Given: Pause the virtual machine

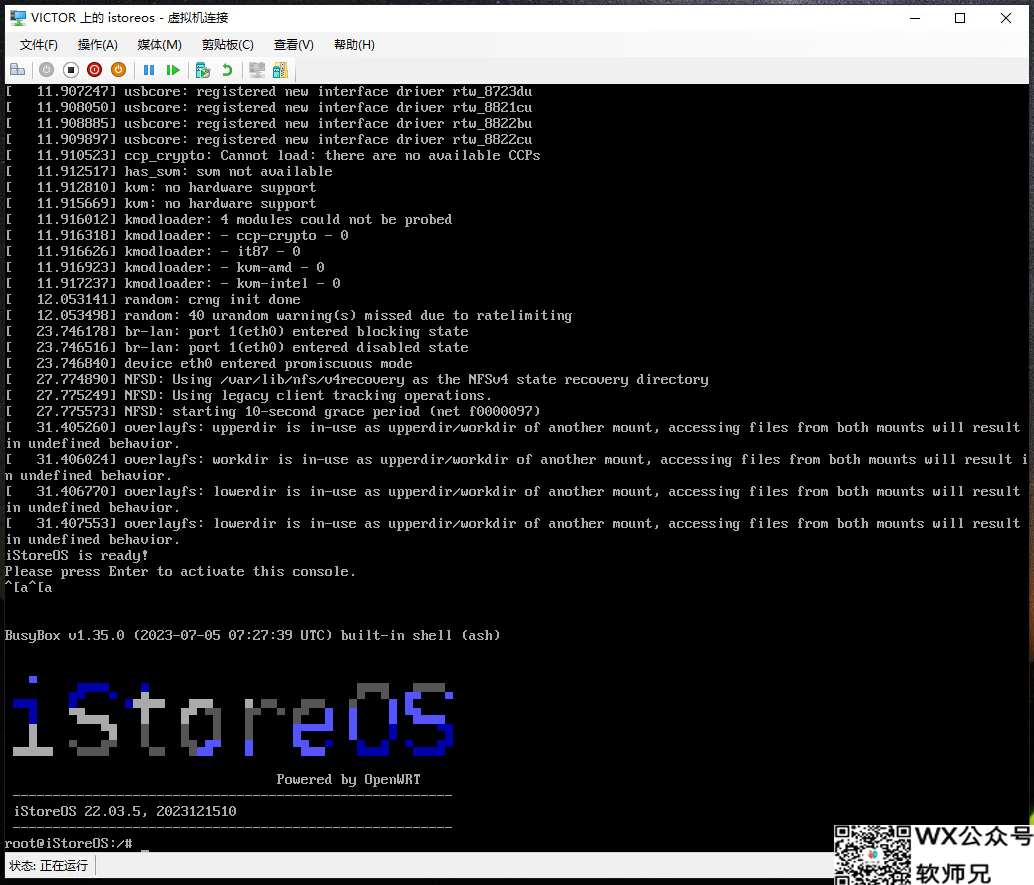Looking at the screenshot, I should 149,70.
